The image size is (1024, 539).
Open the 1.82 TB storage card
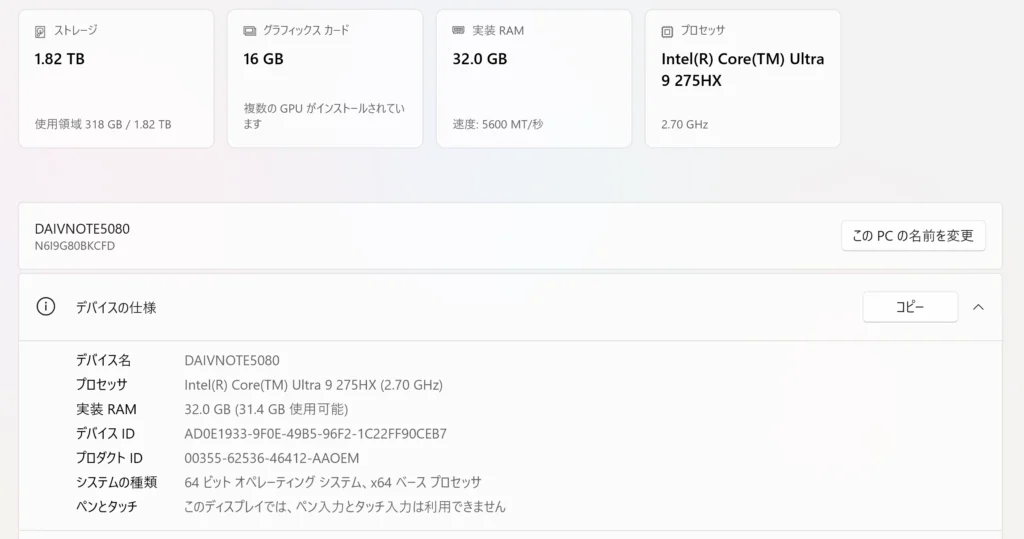pyautogui.click(x=116, y=80)
